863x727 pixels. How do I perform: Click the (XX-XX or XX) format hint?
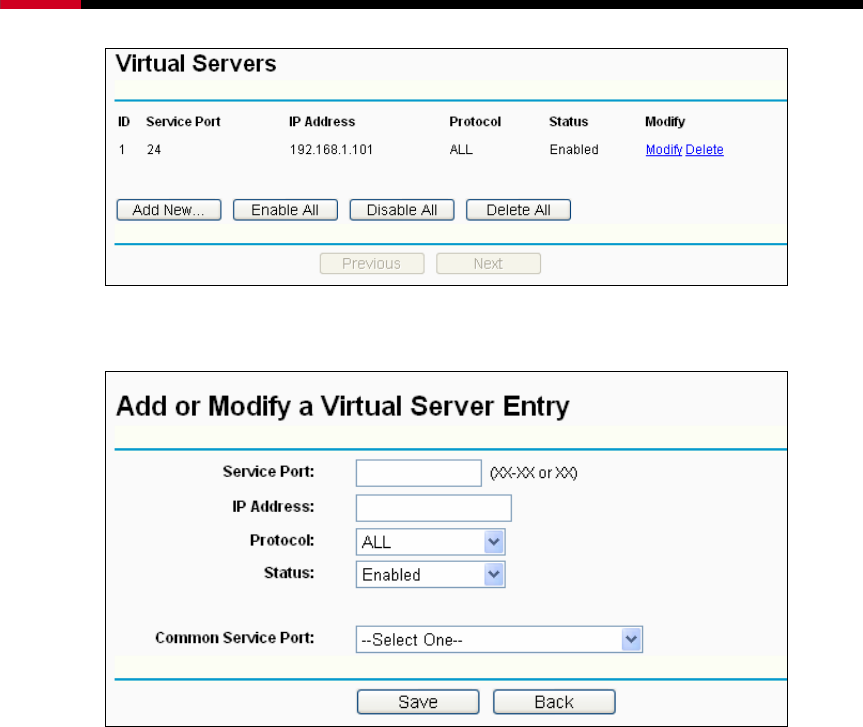(x=534, y=473)
